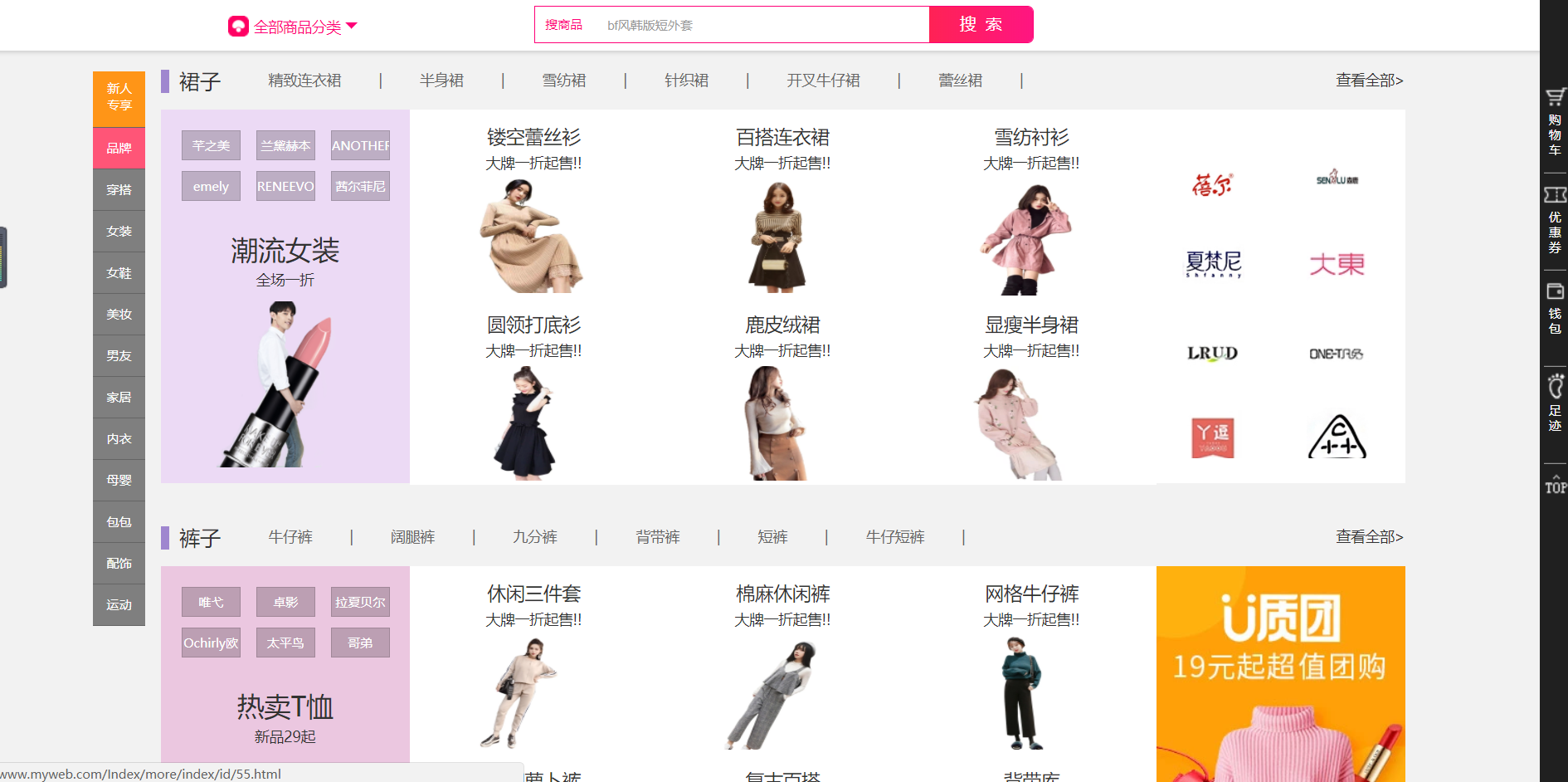Switch to the 半身裙 category tab
This screenshot has height=782, width=1568.
coord(441,81)
